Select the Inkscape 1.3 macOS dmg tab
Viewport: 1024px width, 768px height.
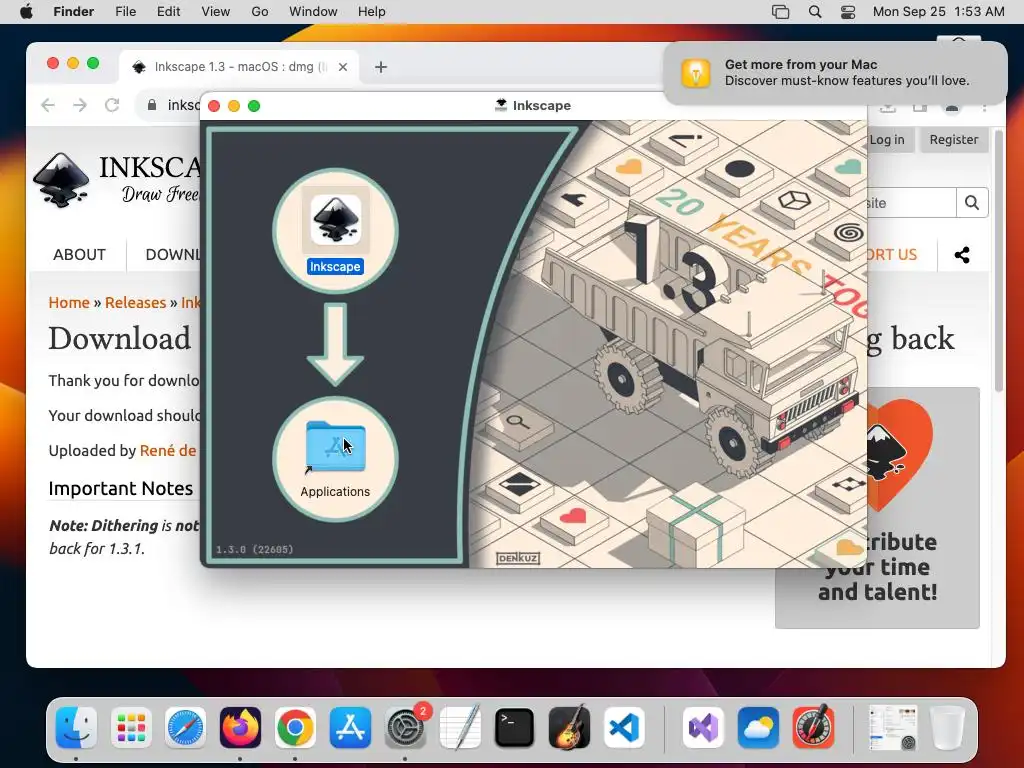click(x=239, y=67)
